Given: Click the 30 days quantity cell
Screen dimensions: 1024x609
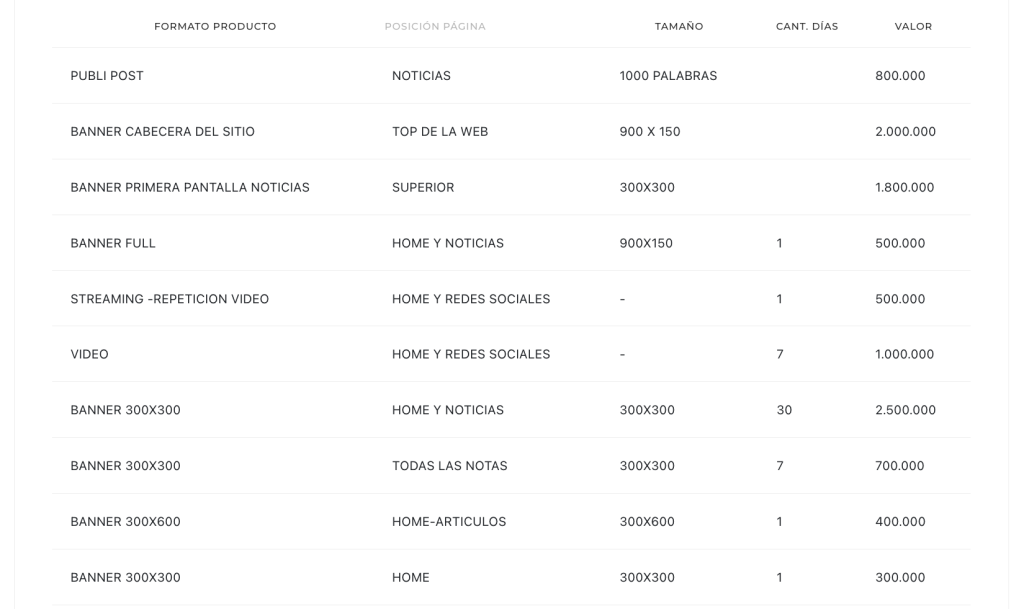Looking at the screenshot, I should click(x=784, y=410).
